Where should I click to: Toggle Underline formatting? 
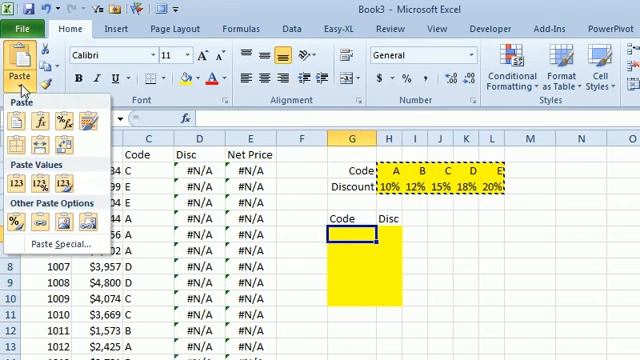(x=116, y=78)
